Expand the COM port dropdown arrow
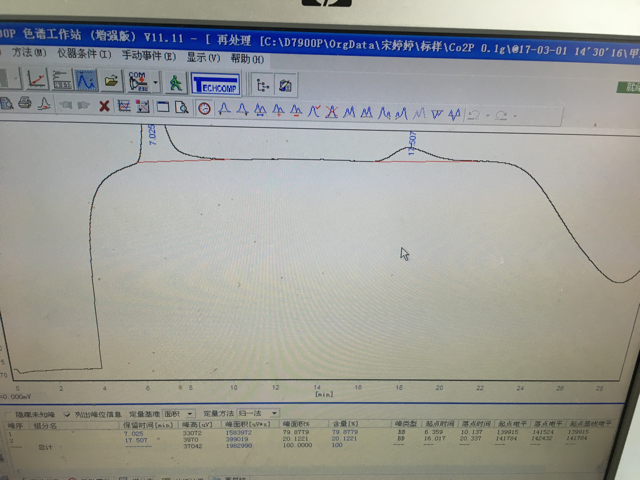Viewport: 640px width, 481px height. coord(155,83)
